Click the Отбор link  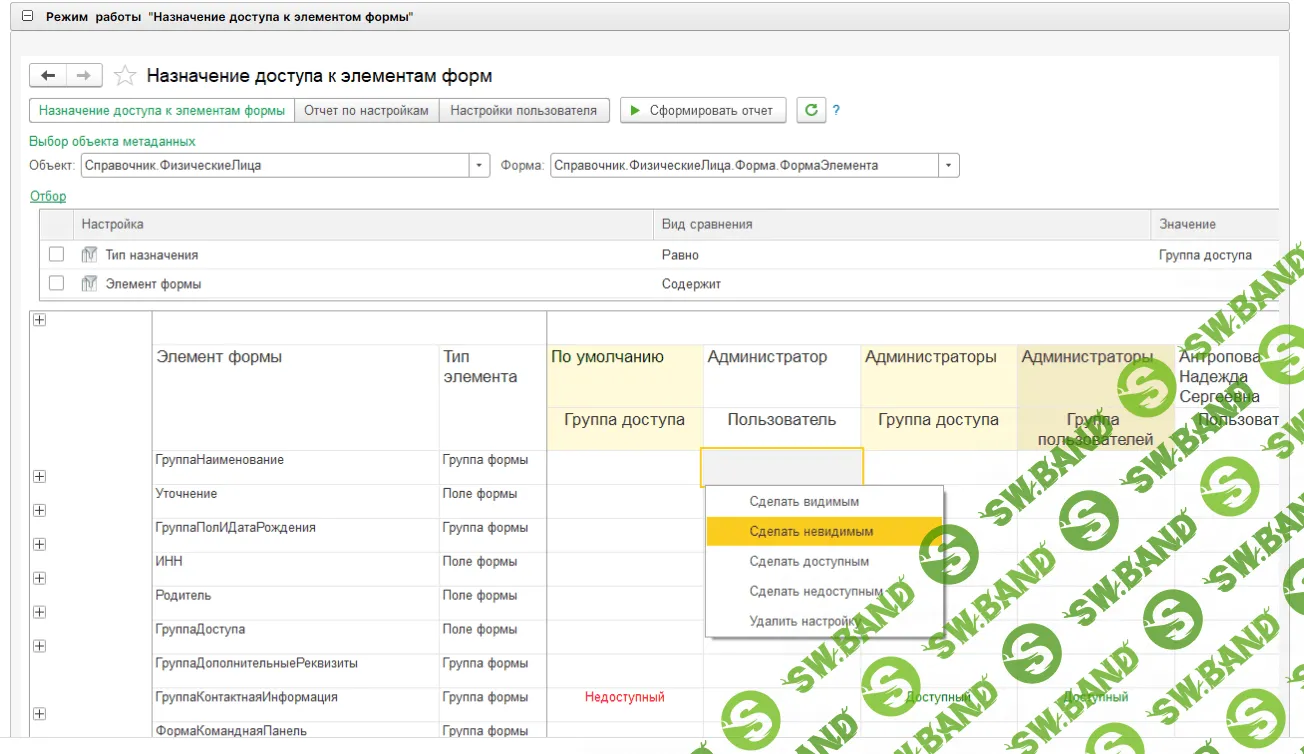pos(47,196)
